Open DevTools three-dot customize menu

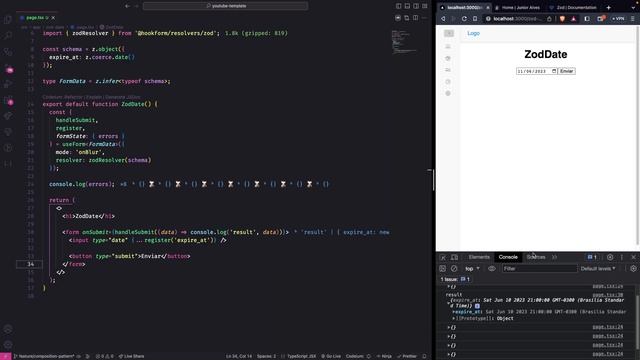(622, 257)
